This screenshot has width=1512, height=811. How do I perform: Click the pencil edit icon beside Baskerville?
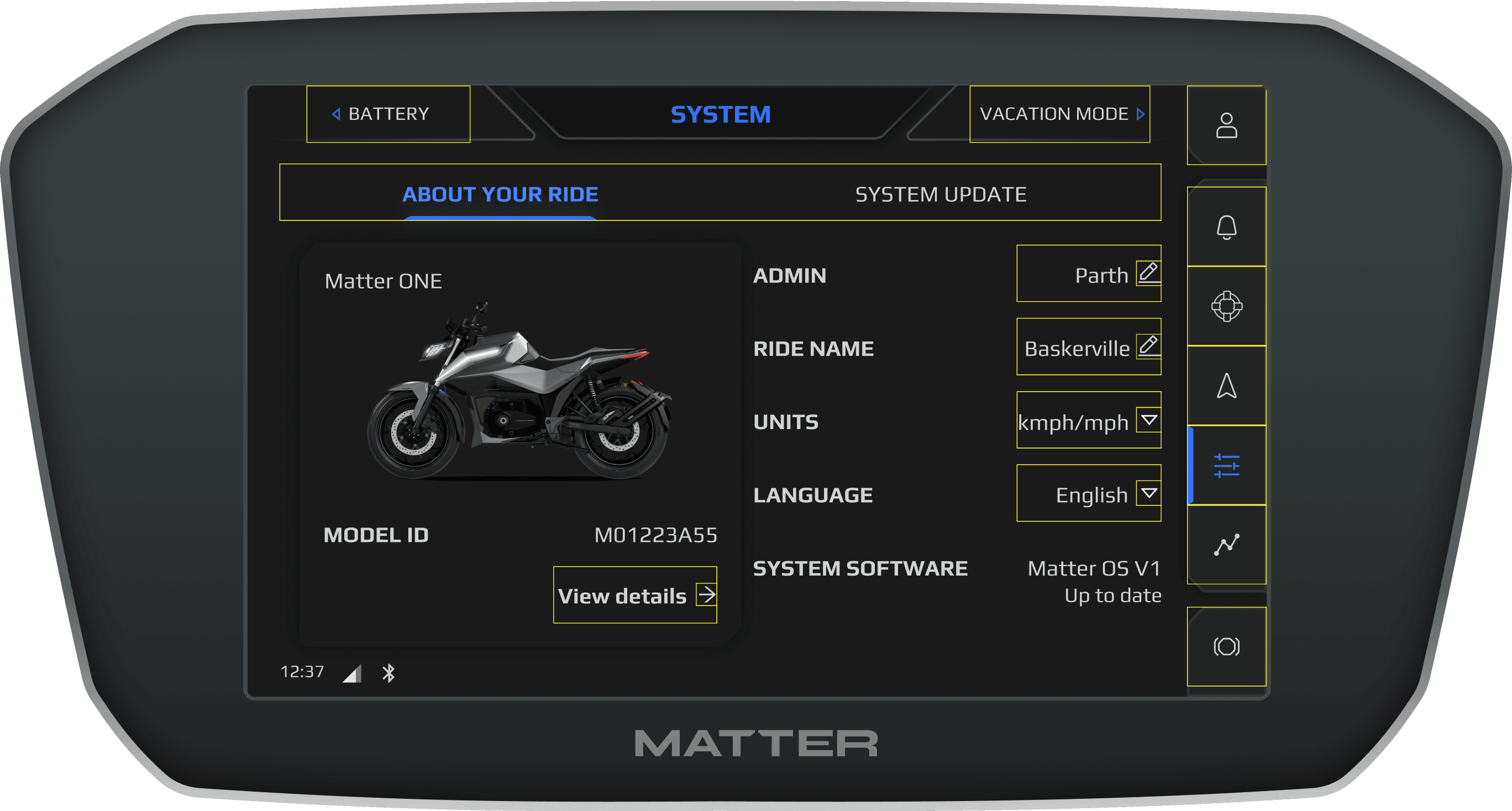coord(1149,346)
